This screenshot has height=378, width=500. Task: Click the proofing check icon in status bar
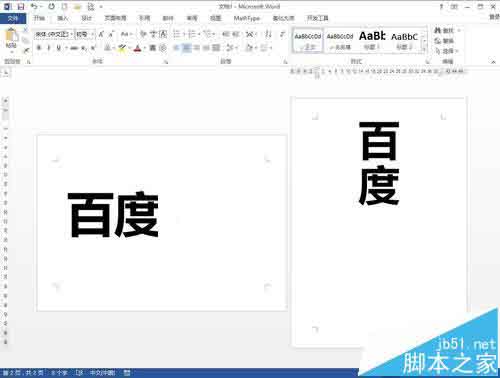[x=79, y=372]
